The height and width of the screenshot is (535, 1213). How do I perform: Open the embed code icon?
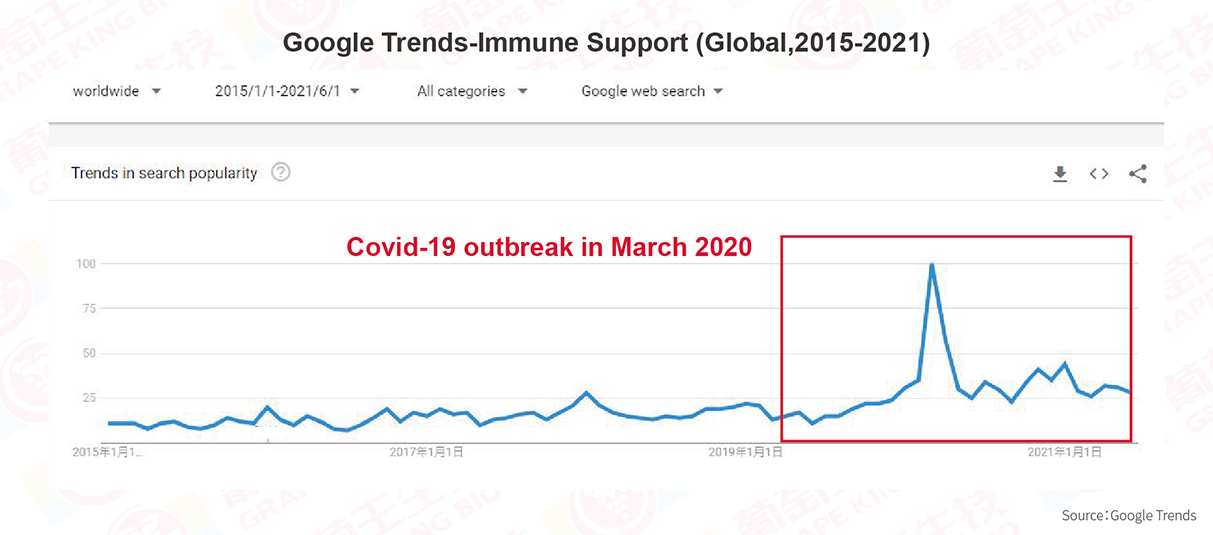pyautogui.click(x=1099, y=174)
